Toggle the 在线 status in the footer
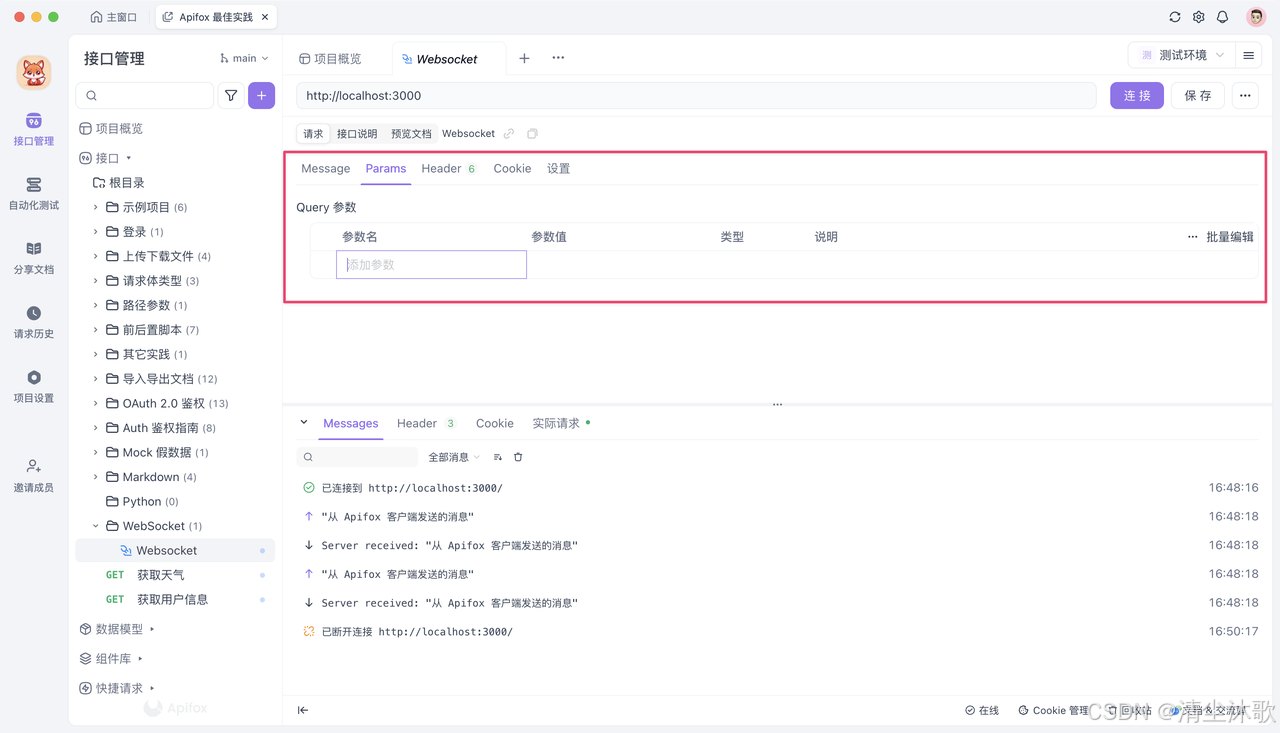1280x733 pixels. 981,710
